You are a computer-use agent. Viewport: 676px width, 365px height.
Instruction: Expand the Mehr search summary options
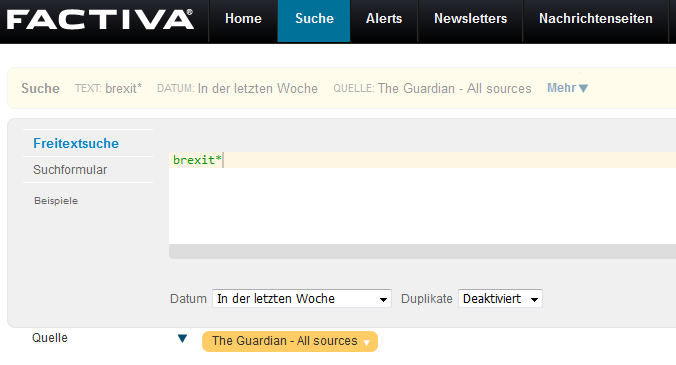tap(567, 88)
